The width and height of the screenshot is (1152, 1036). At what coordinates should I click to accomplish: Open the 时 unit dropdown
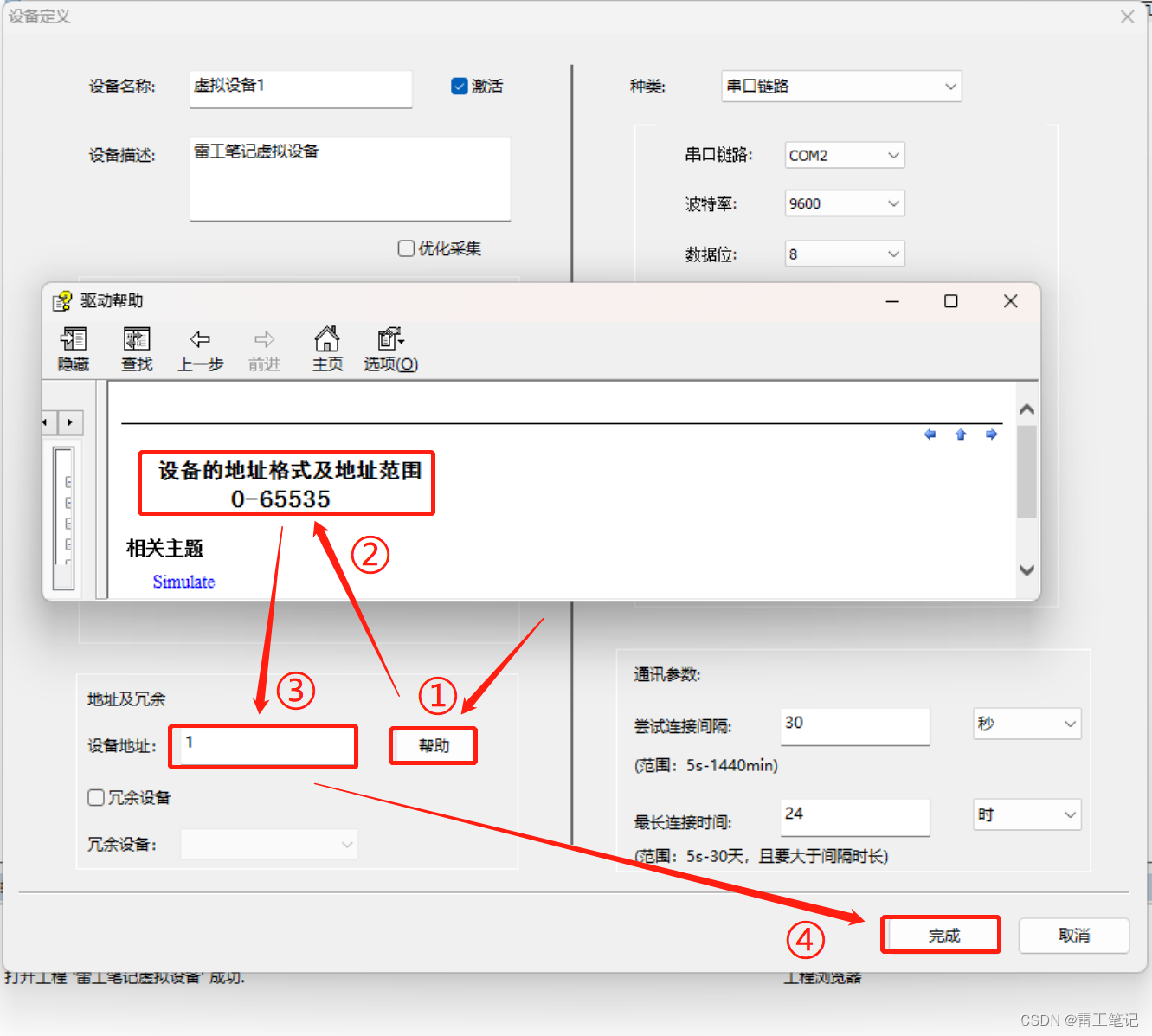click(1027, 814)
